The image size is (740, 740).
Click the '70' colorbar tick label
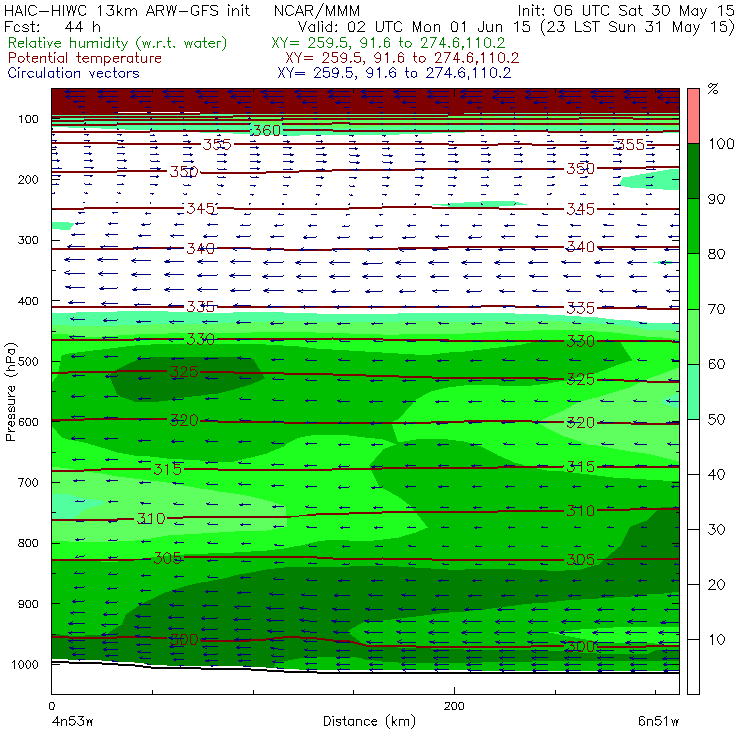pyautogui.click(x=716, y=309)
